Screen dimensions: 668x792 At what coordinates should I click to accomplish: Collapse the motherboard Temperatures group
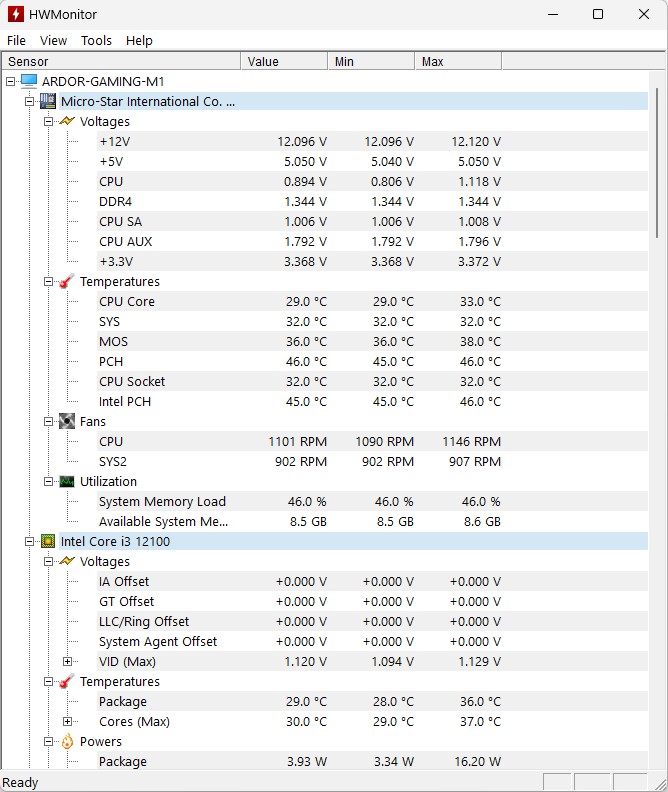click(48, 281)
